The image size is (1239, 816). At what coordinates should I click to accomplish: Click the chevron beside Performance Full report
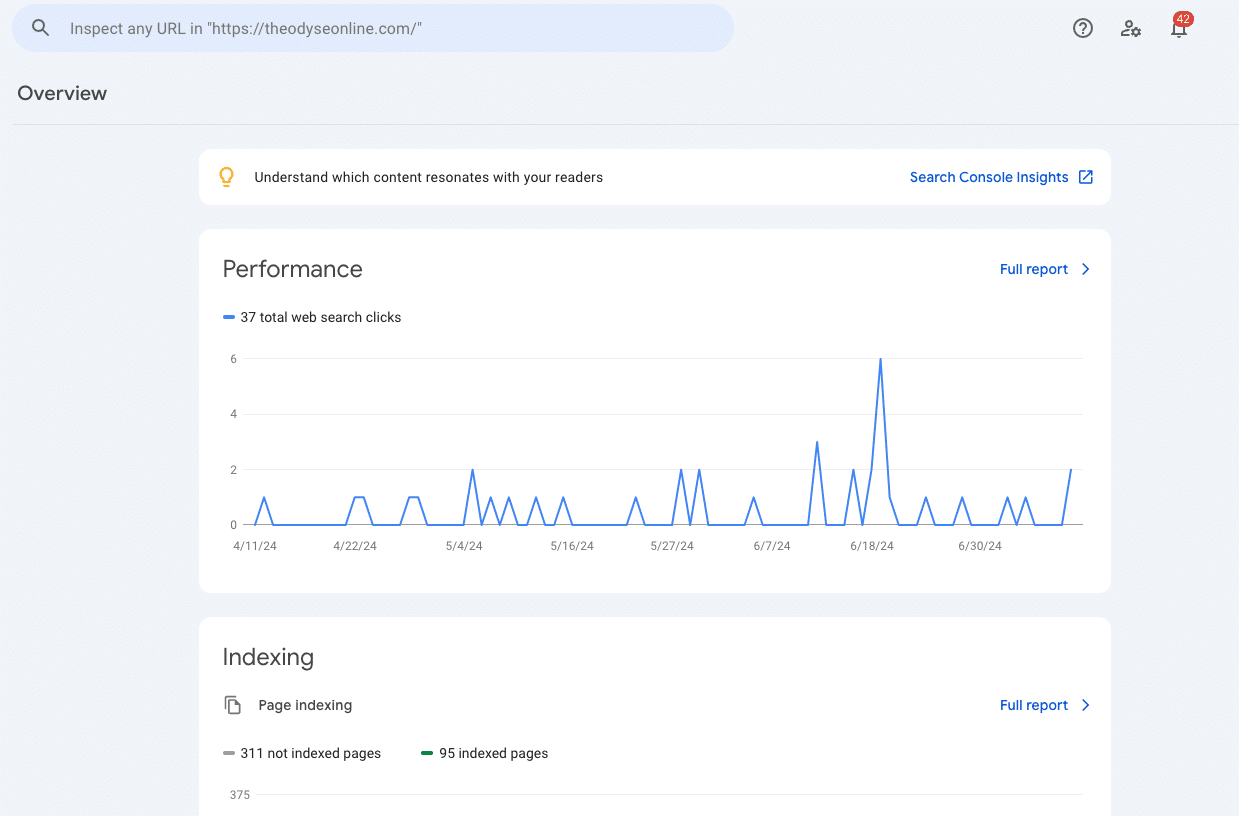tap(1086, 269)
